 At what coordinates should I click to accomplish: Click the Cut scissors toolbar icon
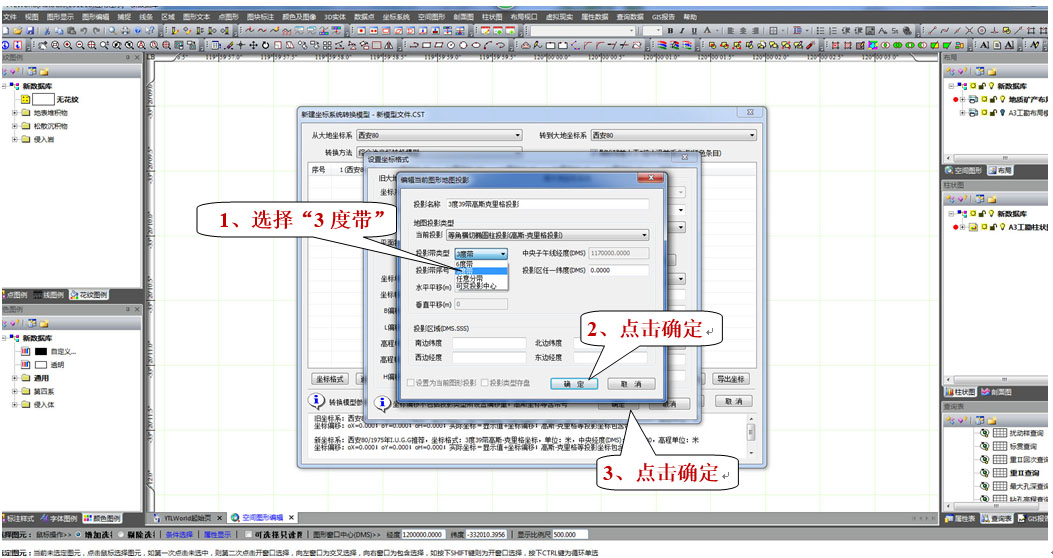click(x=48, y=31)
